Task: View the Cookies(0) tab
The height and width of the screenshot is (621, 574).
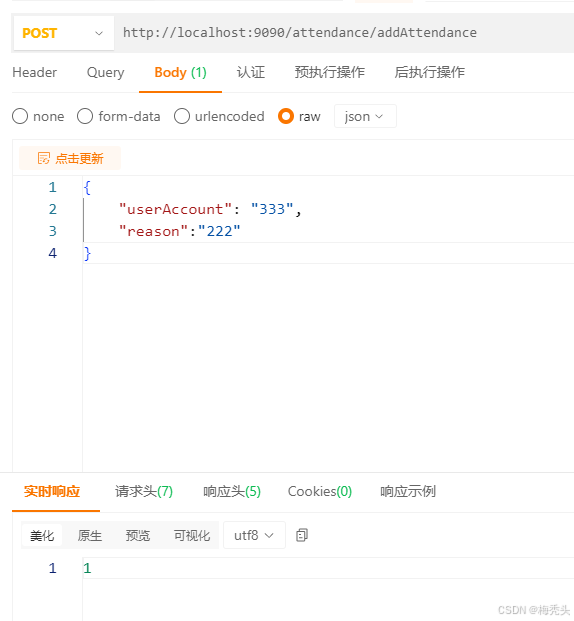Action: point(320,491)
